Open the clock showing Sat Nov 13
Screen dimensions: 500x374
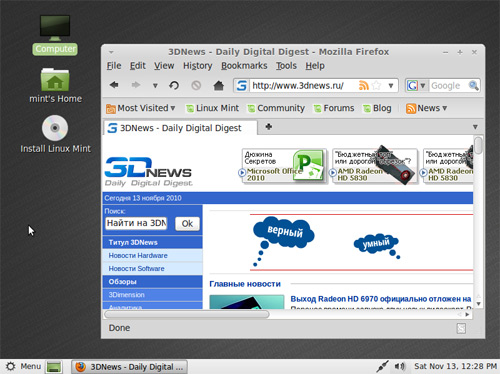point(455,366)
